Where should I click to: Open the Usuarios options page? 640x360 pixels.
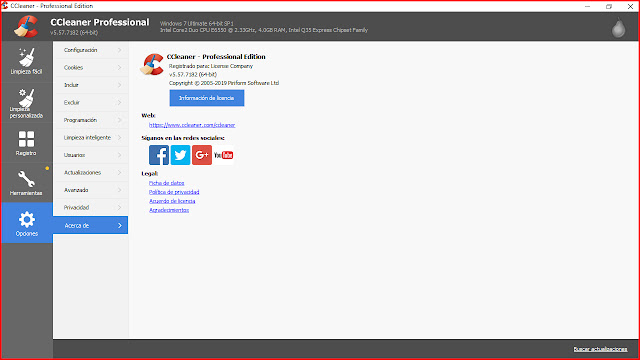[91, 155]
